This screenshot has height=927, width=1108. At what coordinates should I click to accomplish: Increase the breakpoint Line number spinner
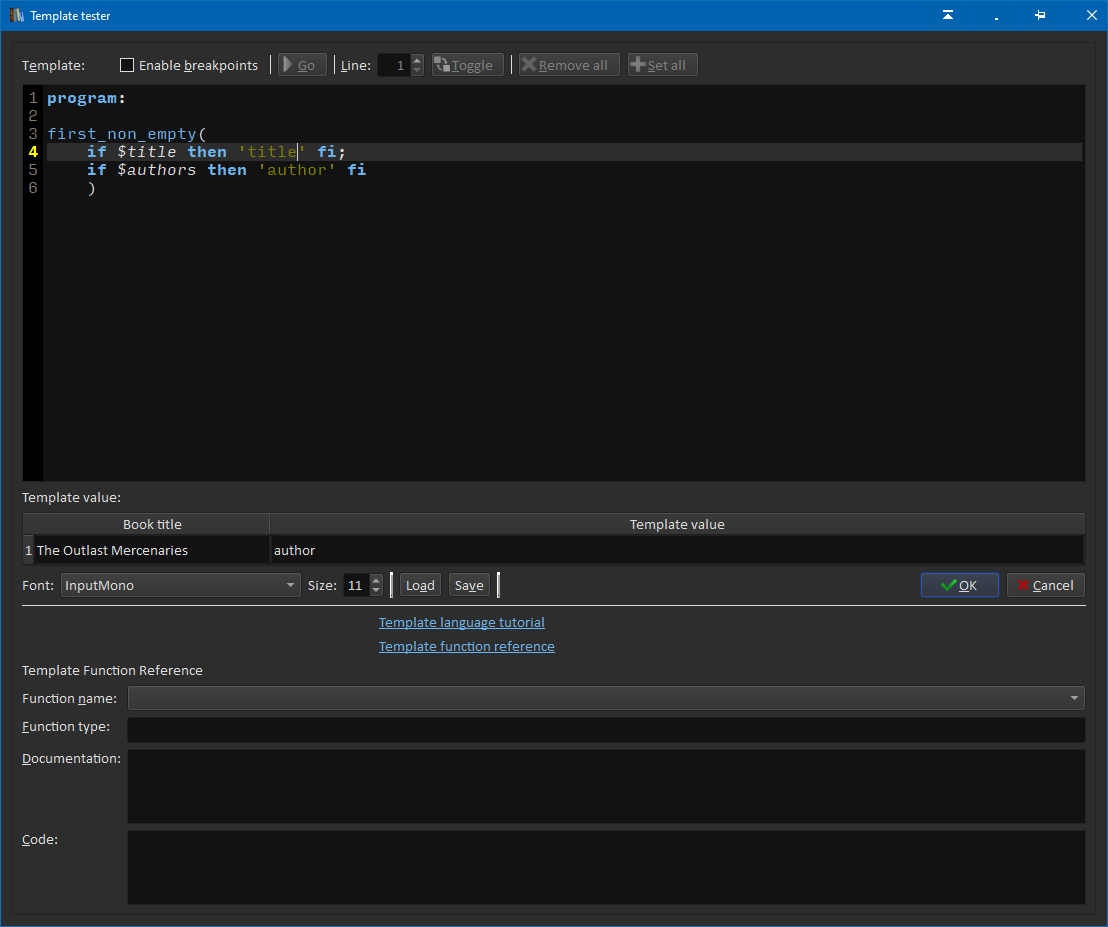[x=417, y=60]
